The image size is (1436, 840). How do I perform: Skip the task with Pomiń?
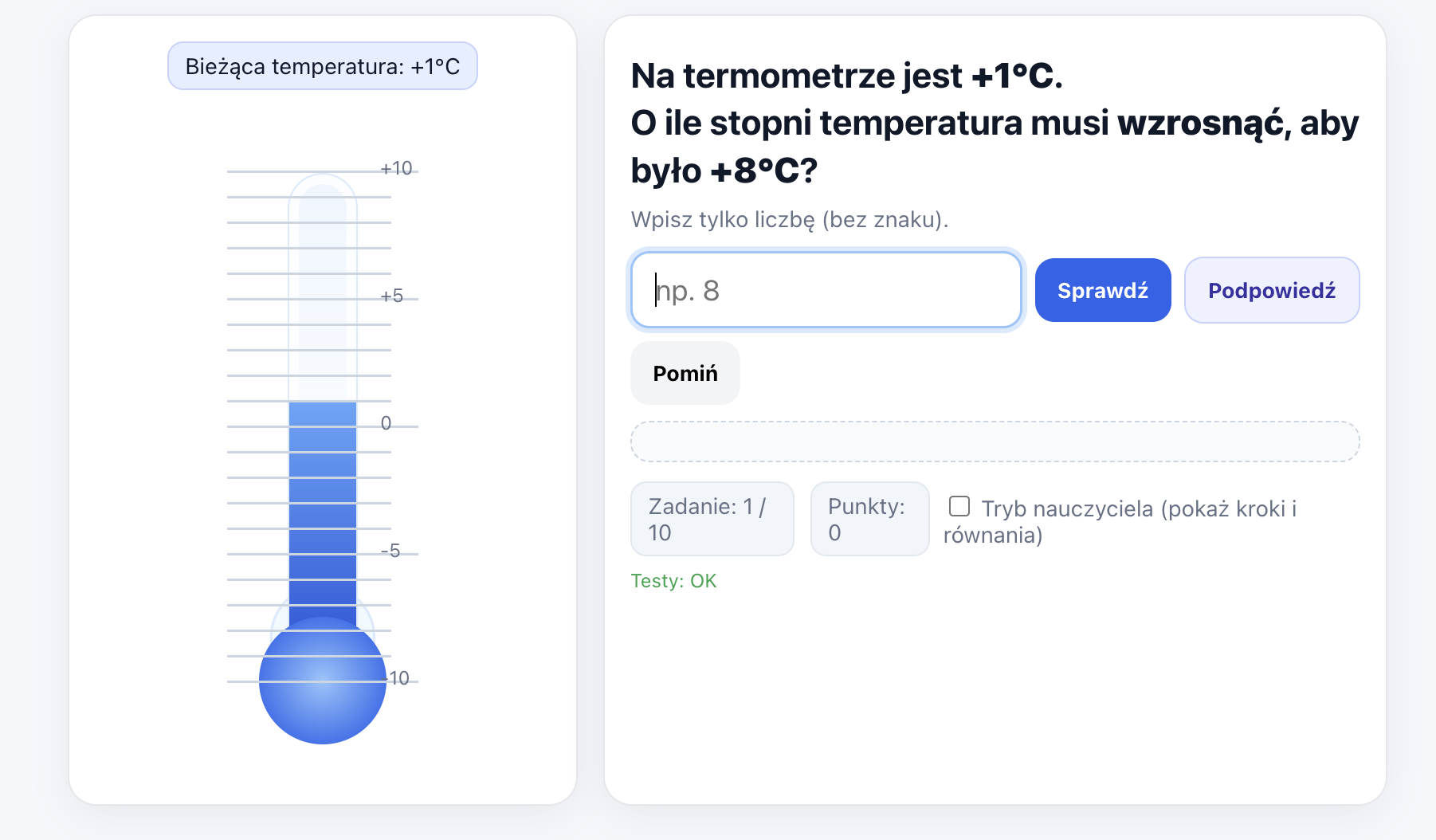point(685,373)
